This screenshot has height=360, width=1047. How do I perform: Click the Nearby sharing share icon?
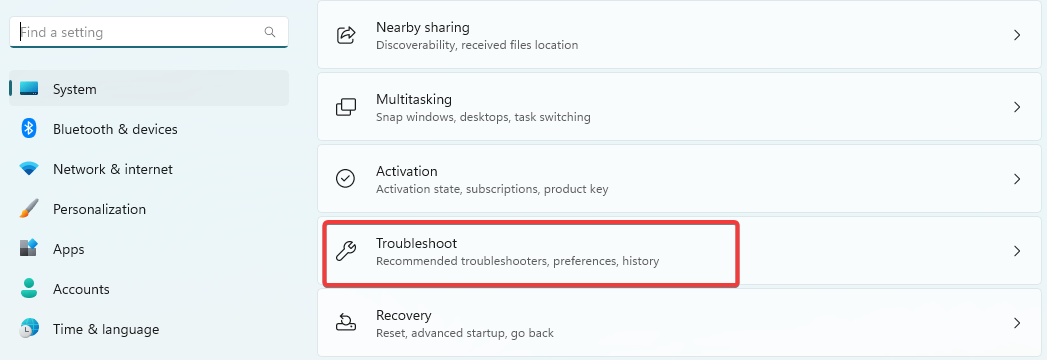coord(345,35)
